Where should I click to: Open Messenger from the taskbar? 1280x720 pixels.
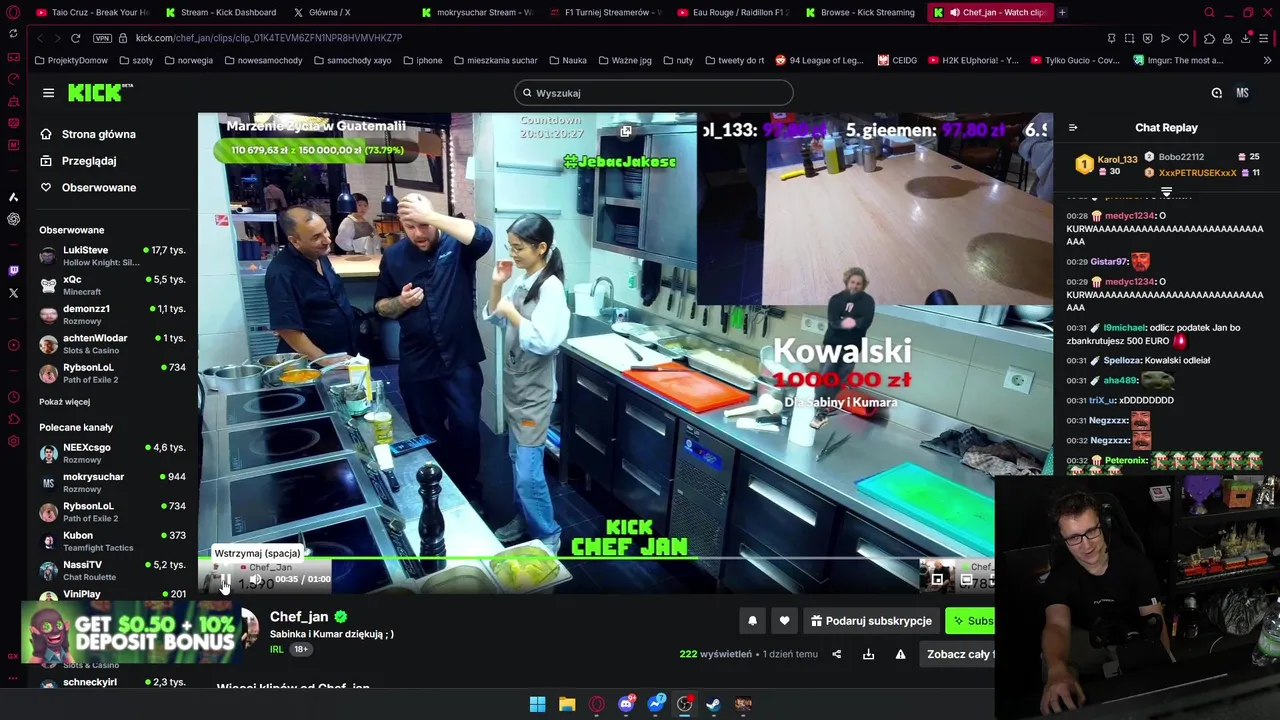[x=656, y=704]
